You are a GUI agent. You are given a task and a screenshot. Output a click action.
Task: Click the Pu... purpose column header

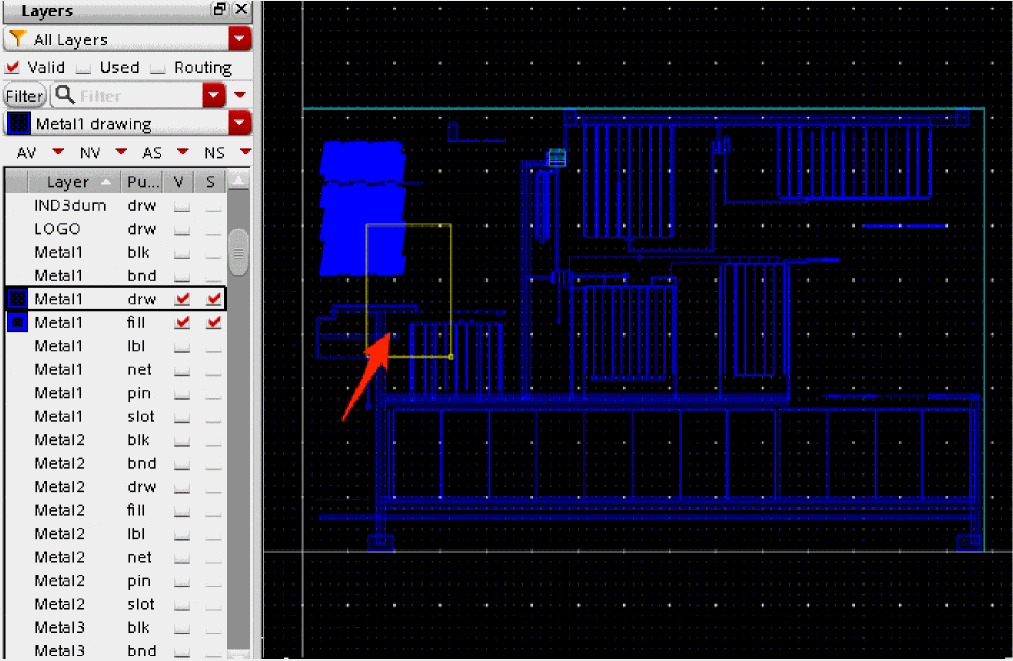coord(143,182)
